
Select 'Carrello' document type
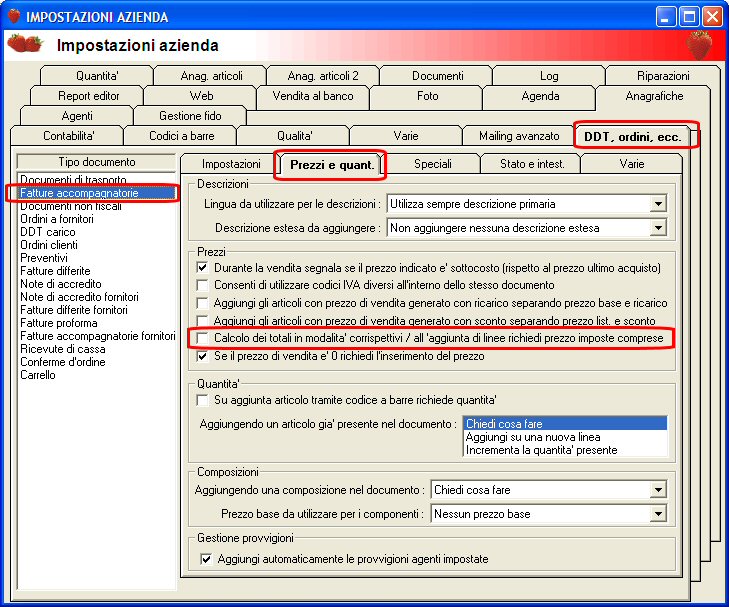coord(97,375)
